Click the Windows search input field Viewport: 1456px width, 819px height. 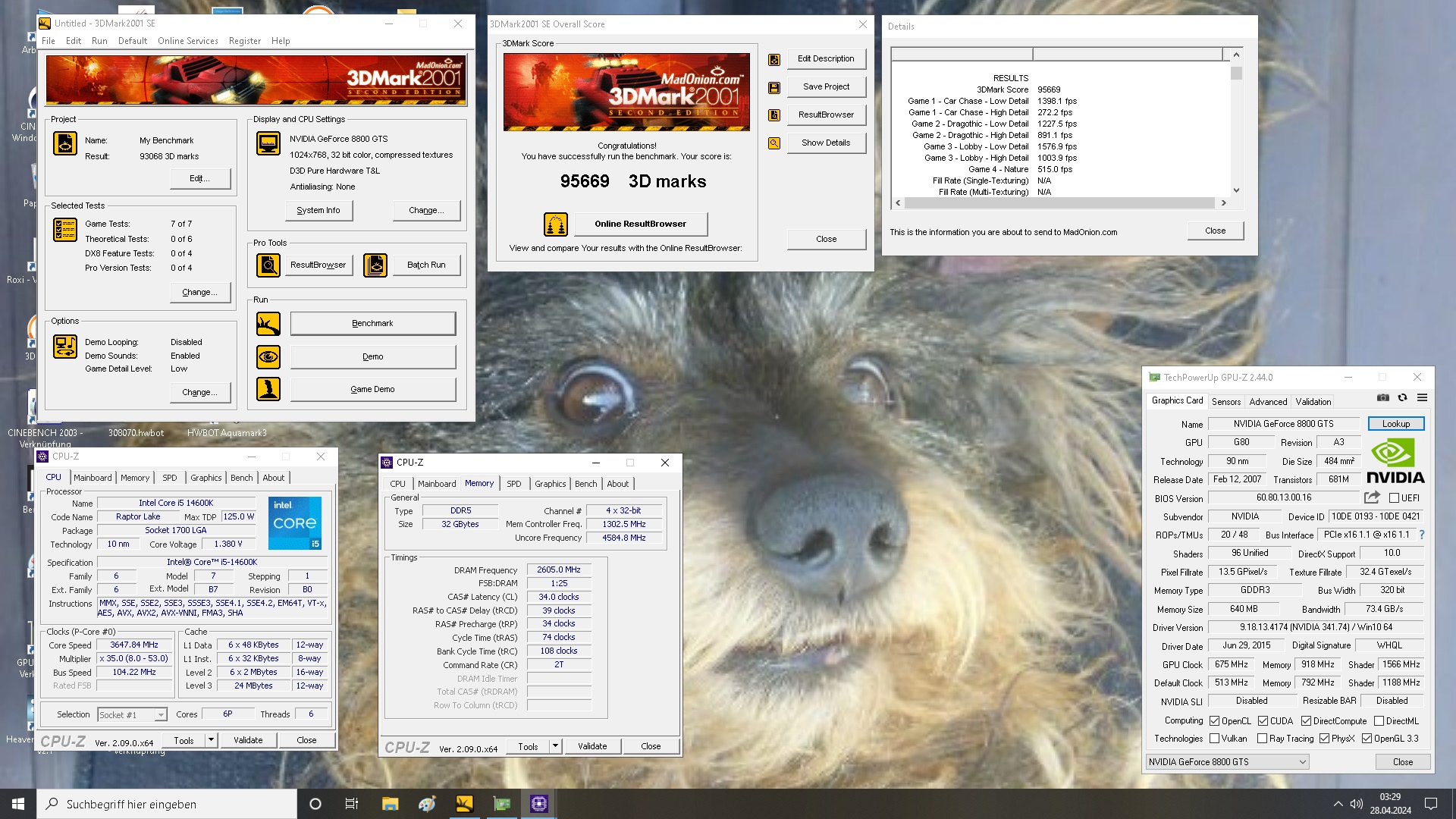coord(167,804)
